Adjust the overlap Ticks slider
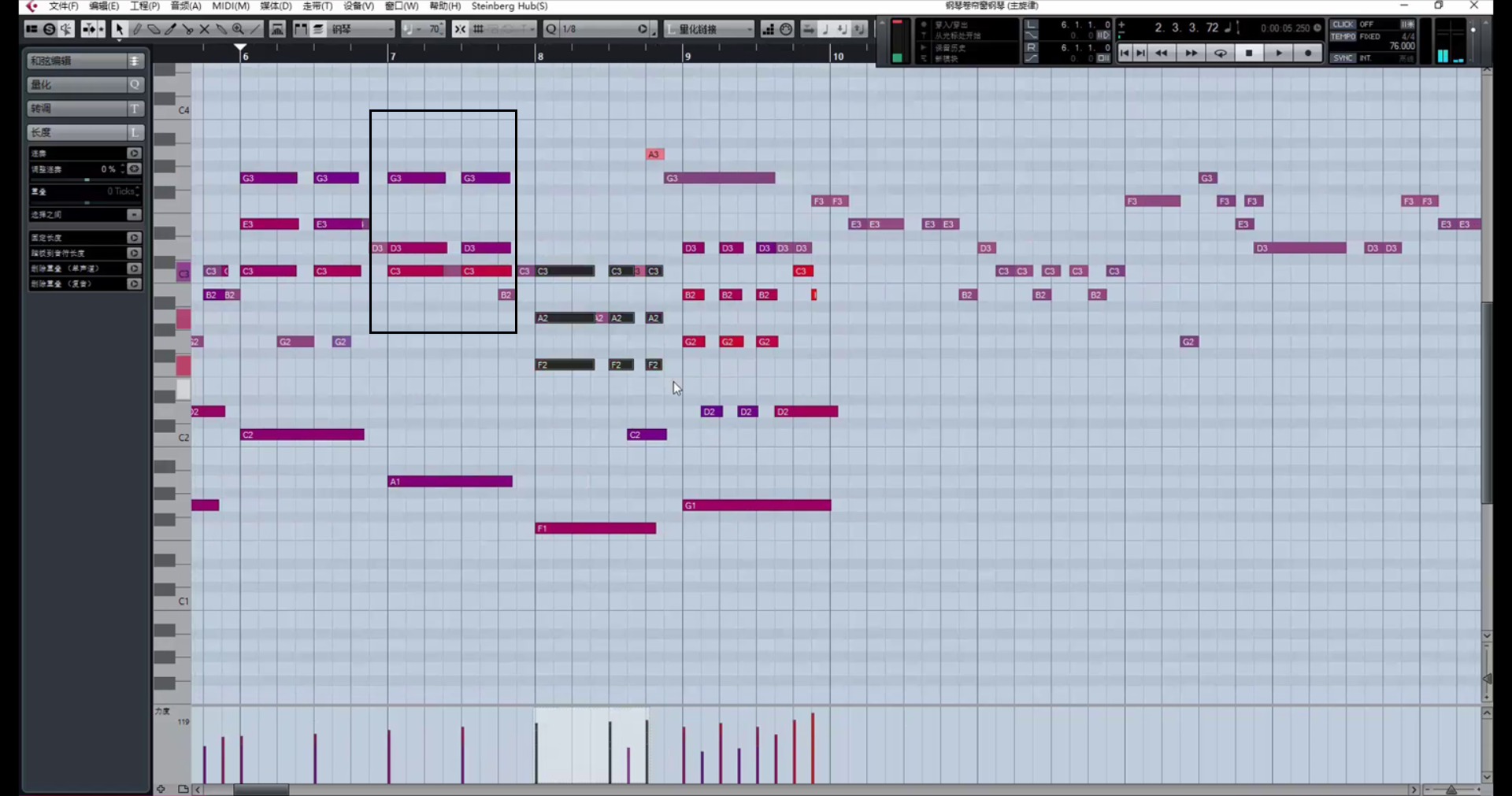The image size is (1512, 796). coord(86,202)
